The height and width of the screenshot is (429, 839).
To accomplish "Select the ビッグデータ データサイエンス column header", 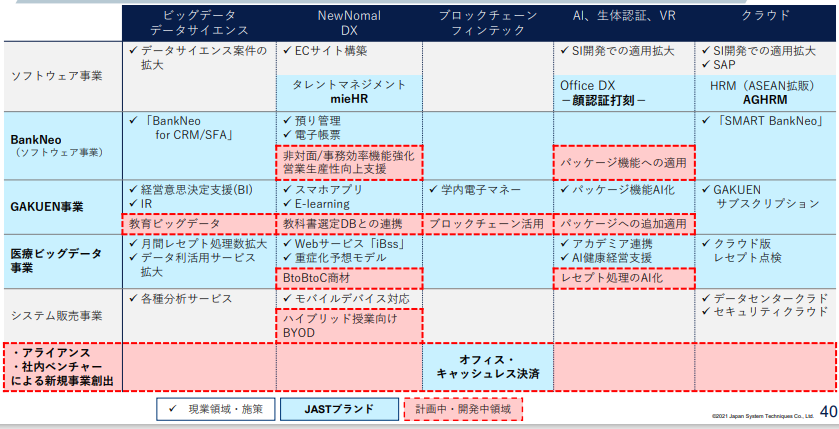I will pyautogui.click(x=199, y=23).
